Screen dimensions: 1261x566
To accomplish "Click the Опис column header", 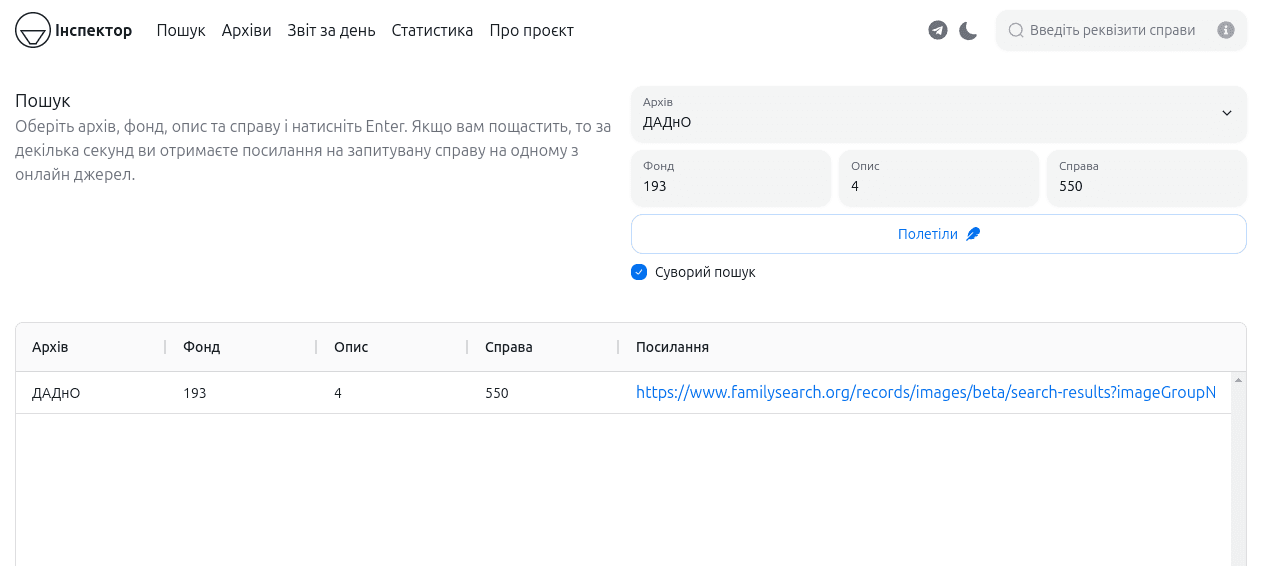I will point(351,347).
